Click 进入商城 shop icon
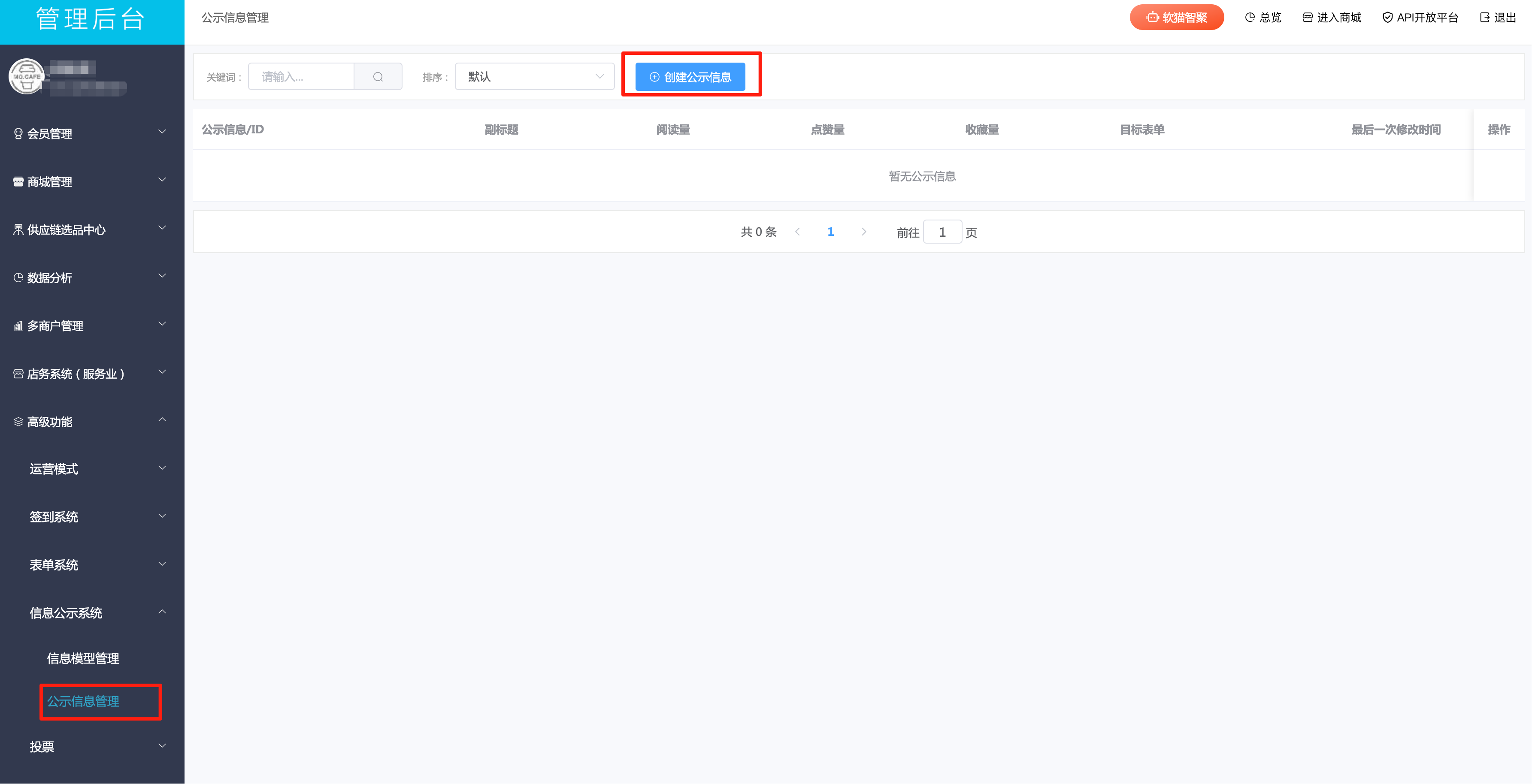Screen dimensions: 1532x784 [1307, 17]
